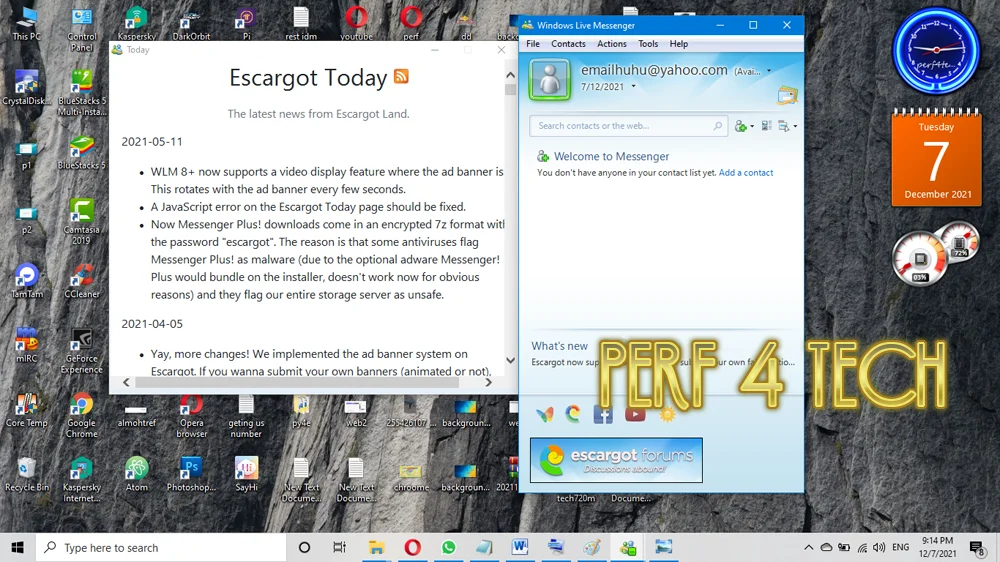Click the ENG language indicator
The width and height of the screenshot is (1000, 562).
point(901,547)
